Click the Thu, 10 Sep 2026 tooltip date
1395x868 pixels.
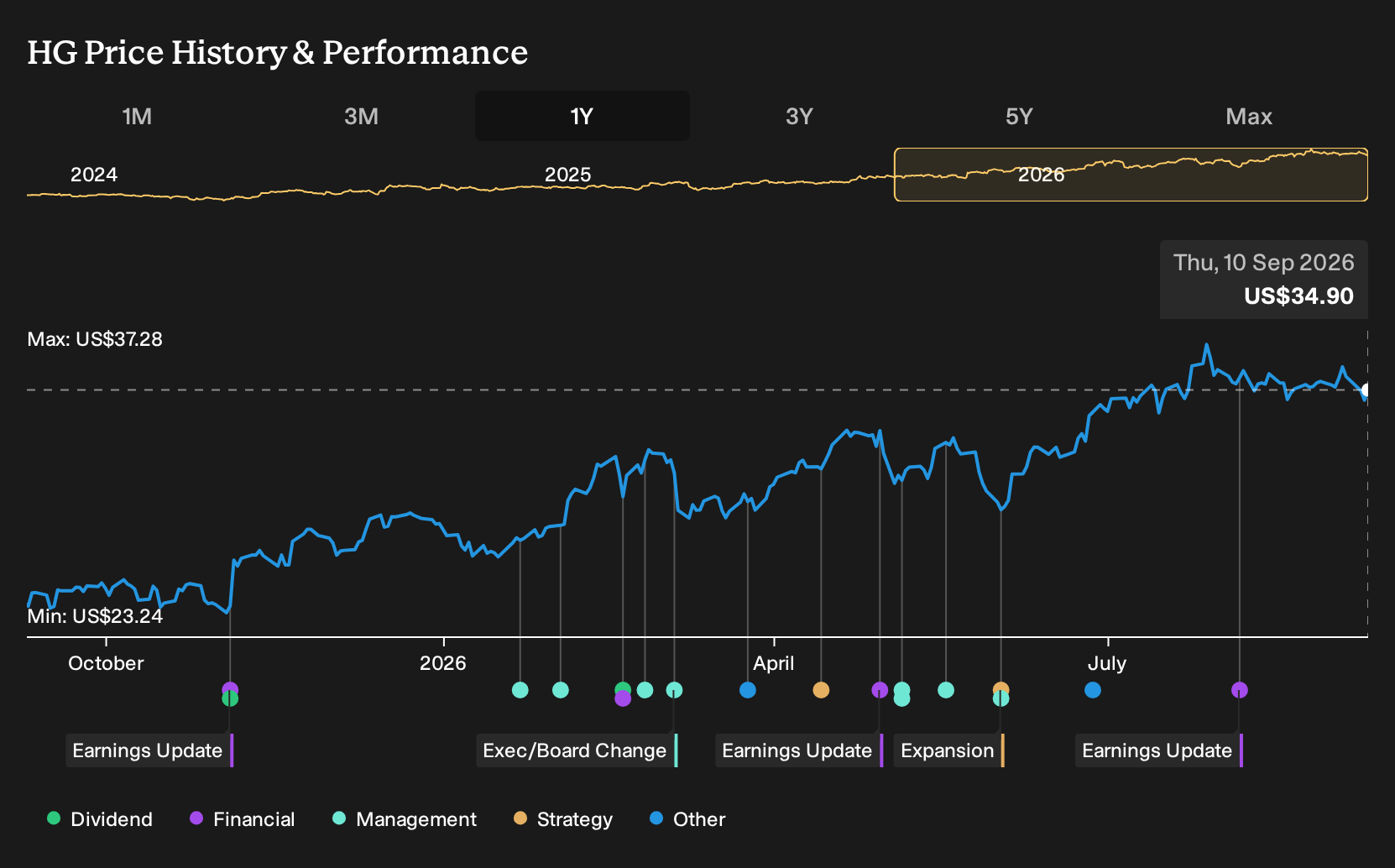click(x=1264, y=263)
